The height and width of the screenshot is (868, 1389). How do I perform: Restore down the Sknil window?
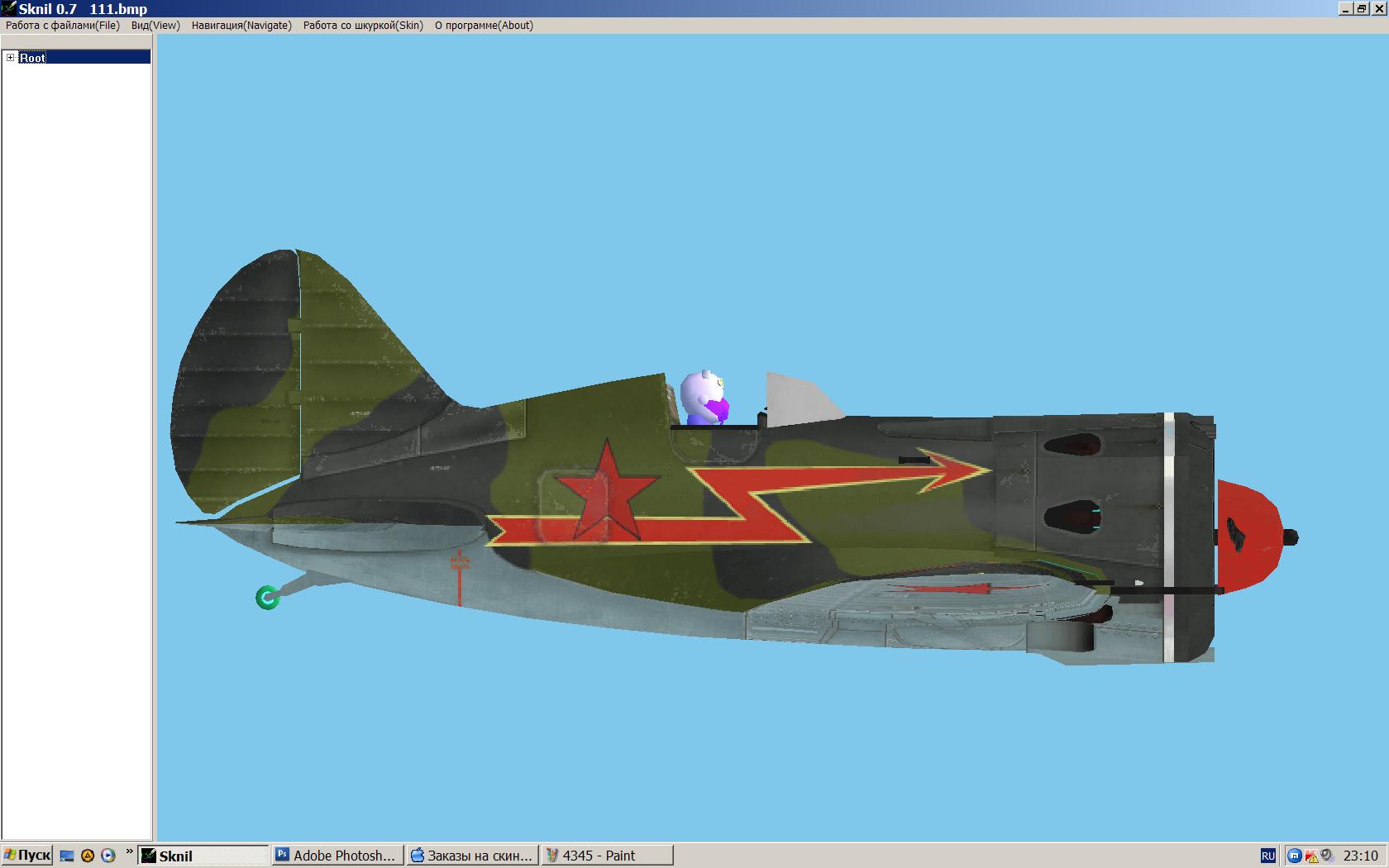click(x=1361, y=8)
